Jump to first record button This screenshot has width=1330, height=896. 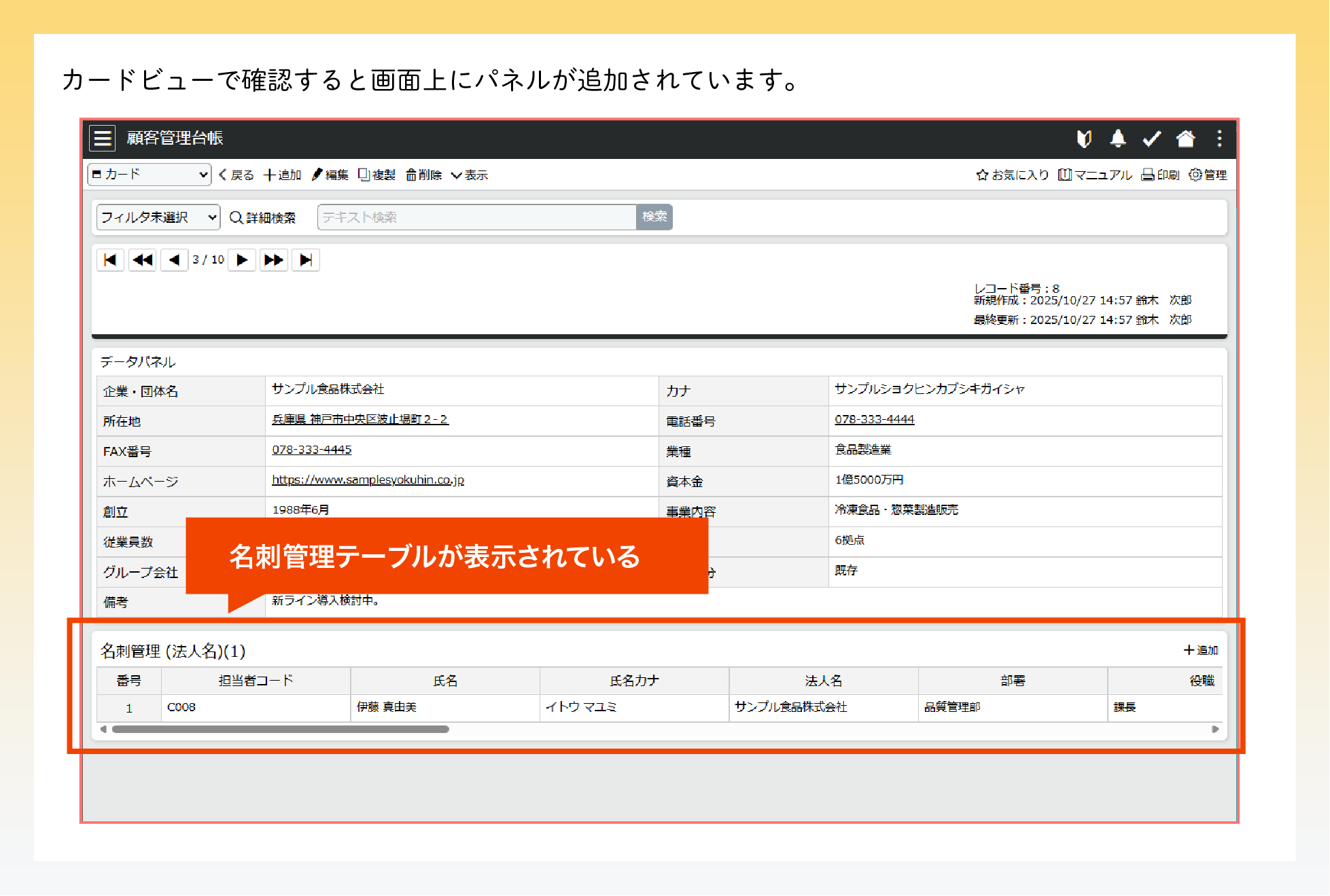[110, 259]
